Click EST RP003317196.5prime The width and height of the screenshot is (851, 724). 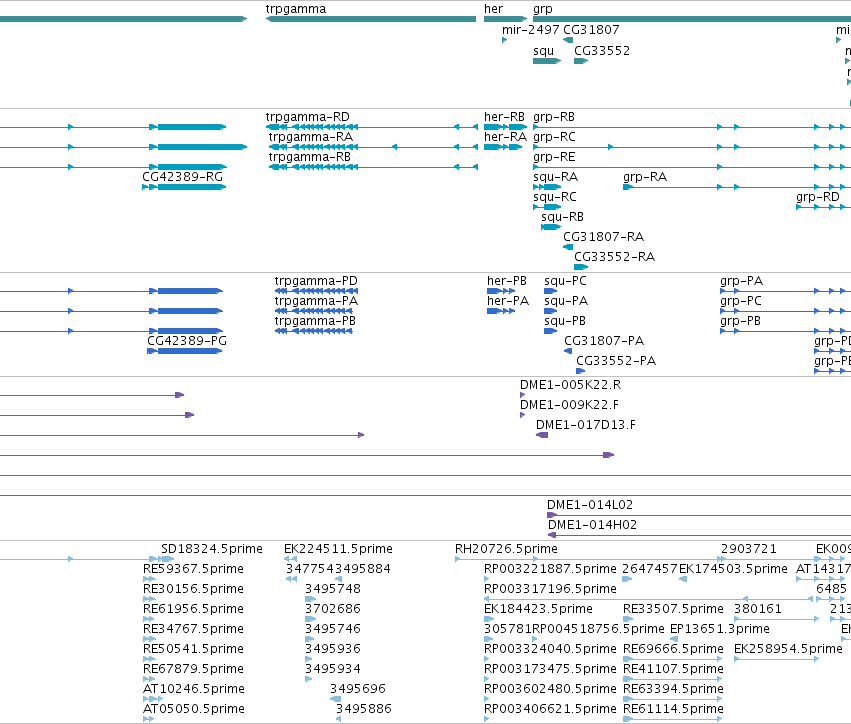[648, 599]
